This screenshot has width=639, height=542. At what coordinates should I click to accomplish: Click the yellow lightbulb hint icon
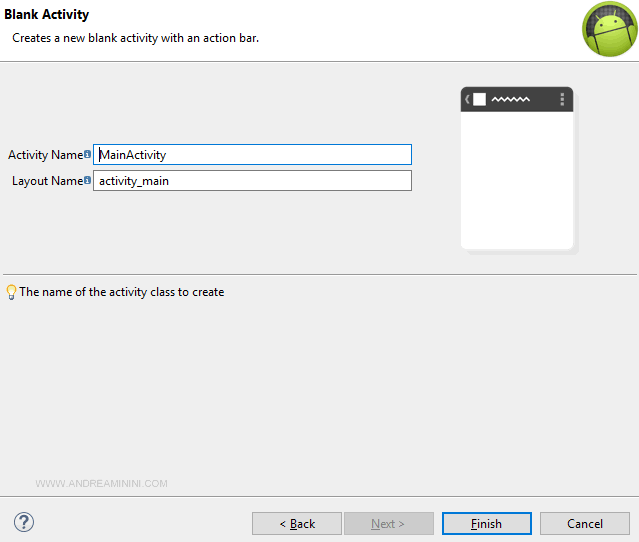click(11, 292)
